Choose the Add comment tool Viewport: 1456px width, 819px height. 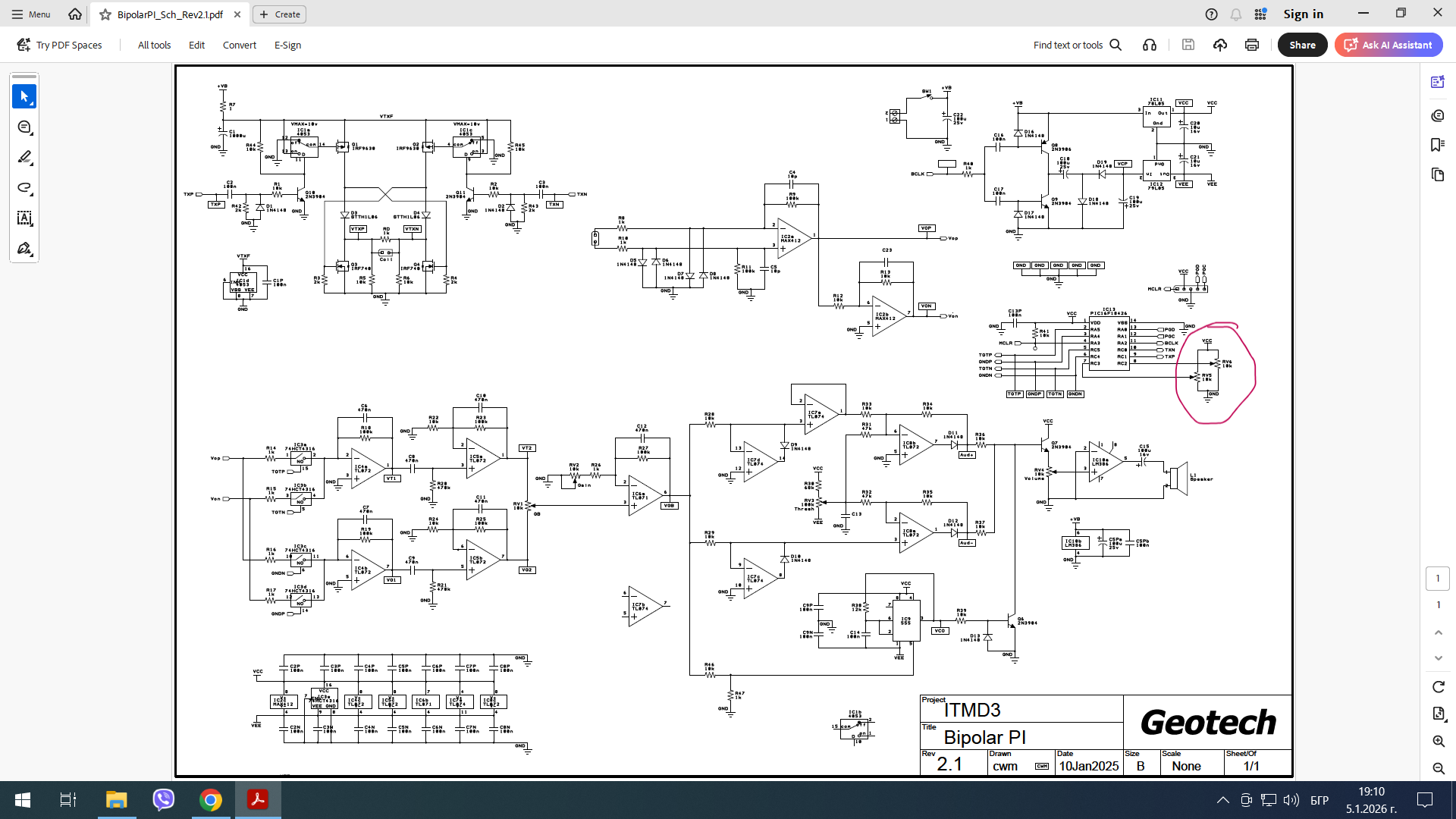pyautogui.click(x=24, y=127)
